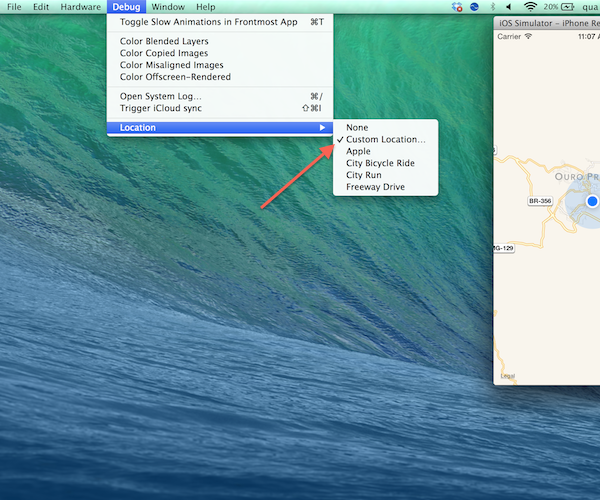Click the Bluetooth menu bar icon

click(493, 7)
